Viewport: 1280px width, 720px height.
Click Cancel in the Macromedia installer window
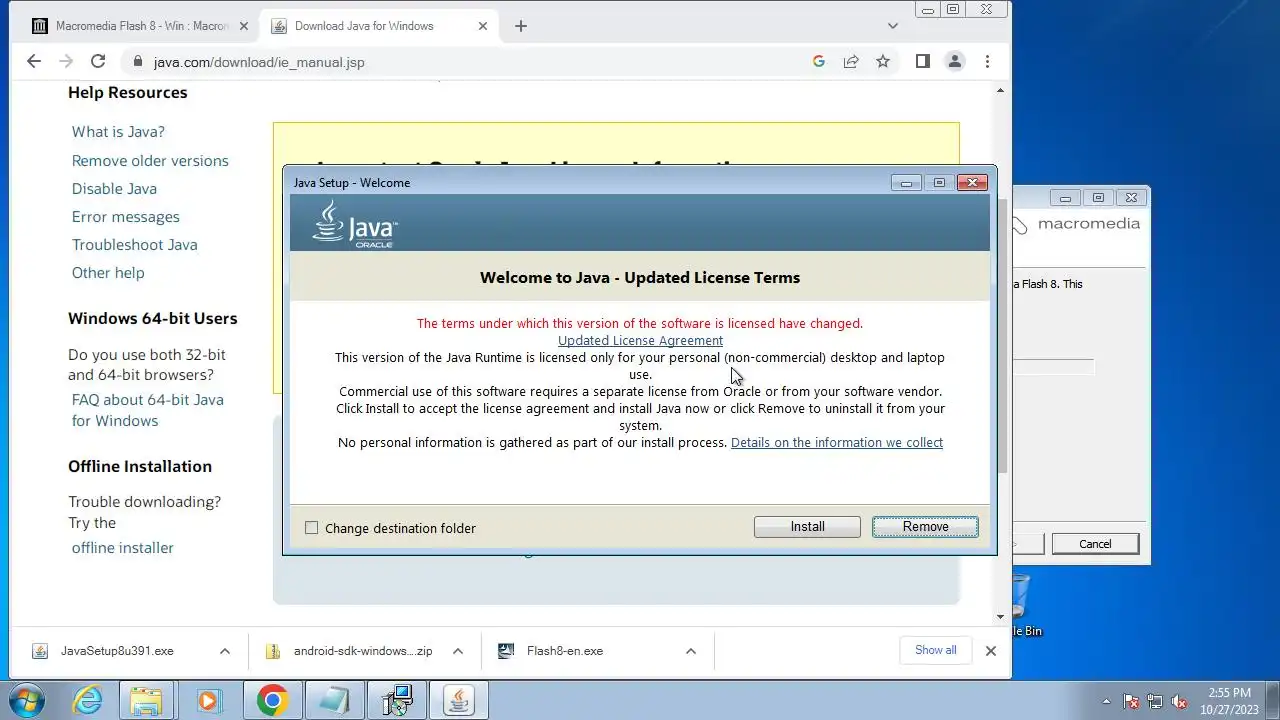(x=1095, y=544)
